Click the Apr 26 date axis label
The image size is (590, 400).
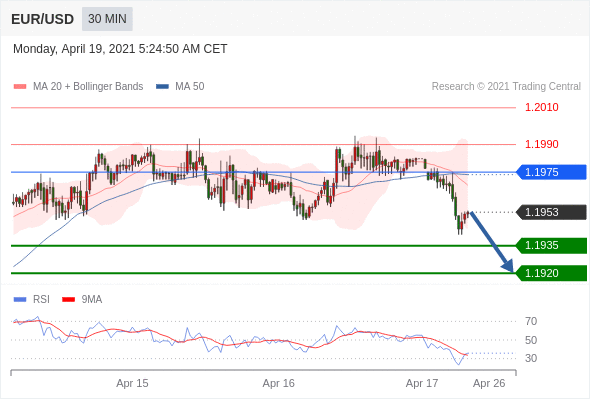[x=489, y=383]
